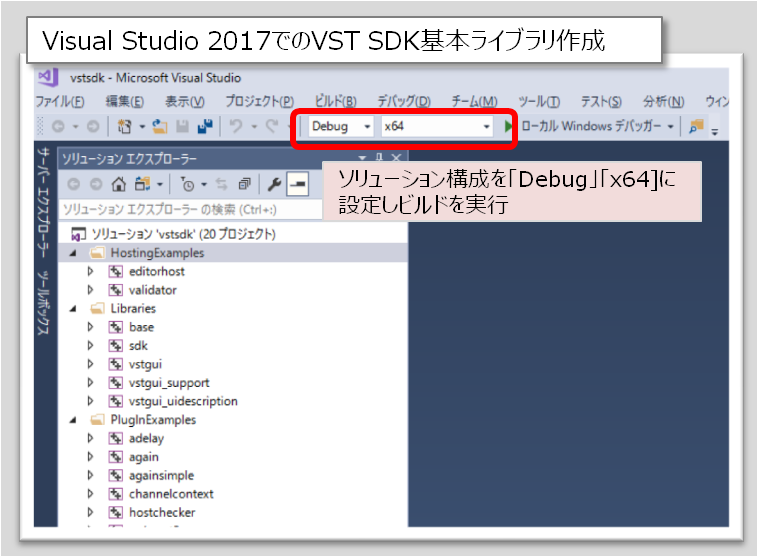This screenshot has width=758, height=557.
Task: Expand the vstgui project
Action: 90,364
